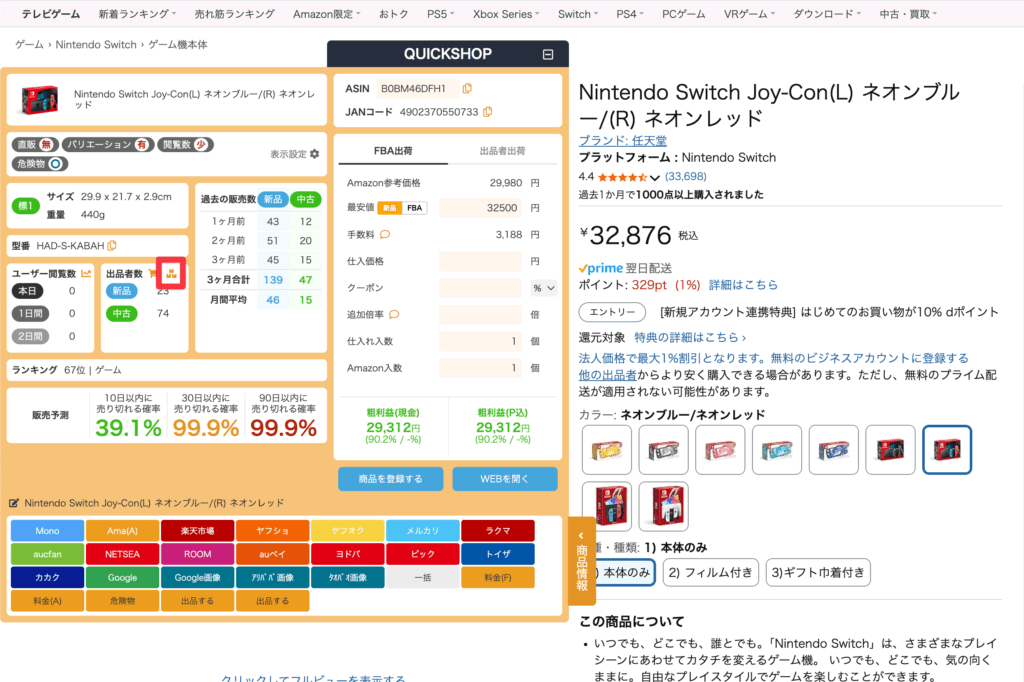
Task: Open the 他の出品者 link
Action: pos(607,375)
